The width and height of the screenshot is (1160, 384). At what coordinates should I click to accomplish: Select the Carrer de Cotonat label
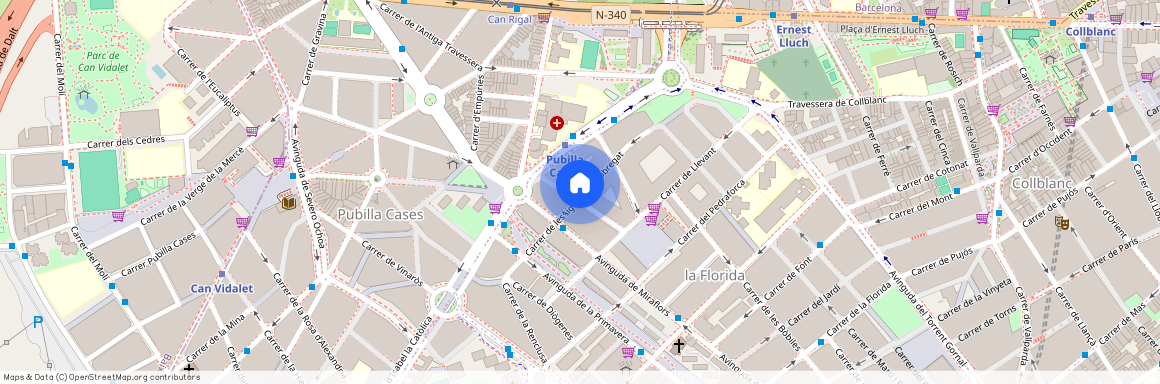pos(932,176)
